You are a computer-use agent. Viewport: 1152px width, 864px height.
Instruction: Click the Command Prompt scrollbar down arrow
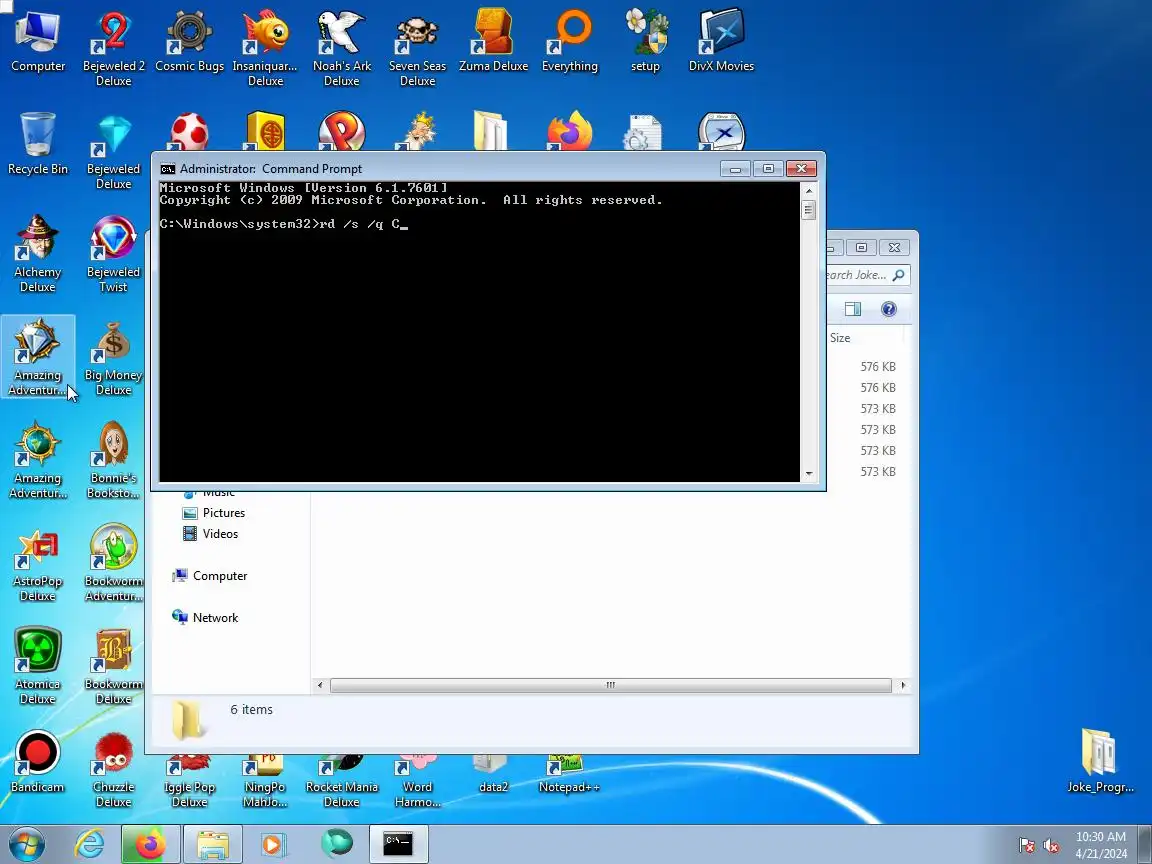click(809, 474)
